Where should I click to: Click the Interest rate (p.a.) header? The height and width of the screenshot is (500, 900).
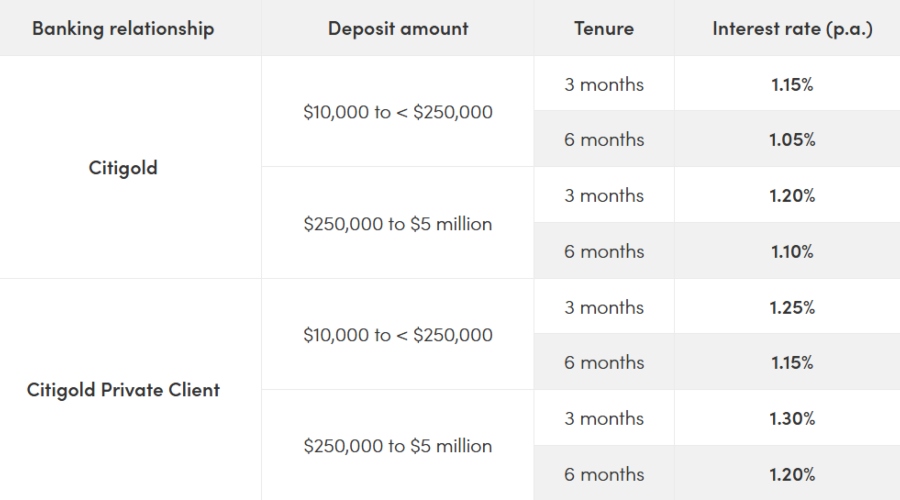tap(792, 28)
